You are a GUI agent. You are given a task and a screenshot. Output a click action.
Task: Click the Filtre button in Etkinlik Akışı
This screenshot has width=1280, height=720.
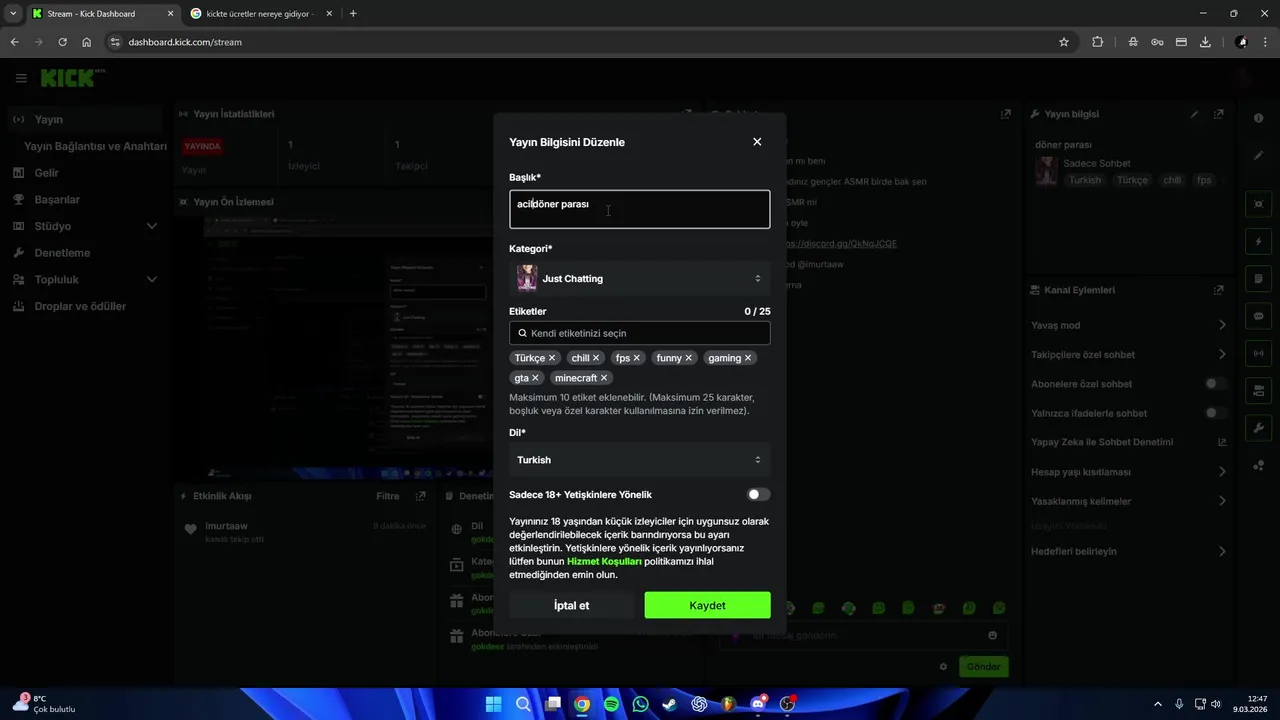(x=387, y=496)
